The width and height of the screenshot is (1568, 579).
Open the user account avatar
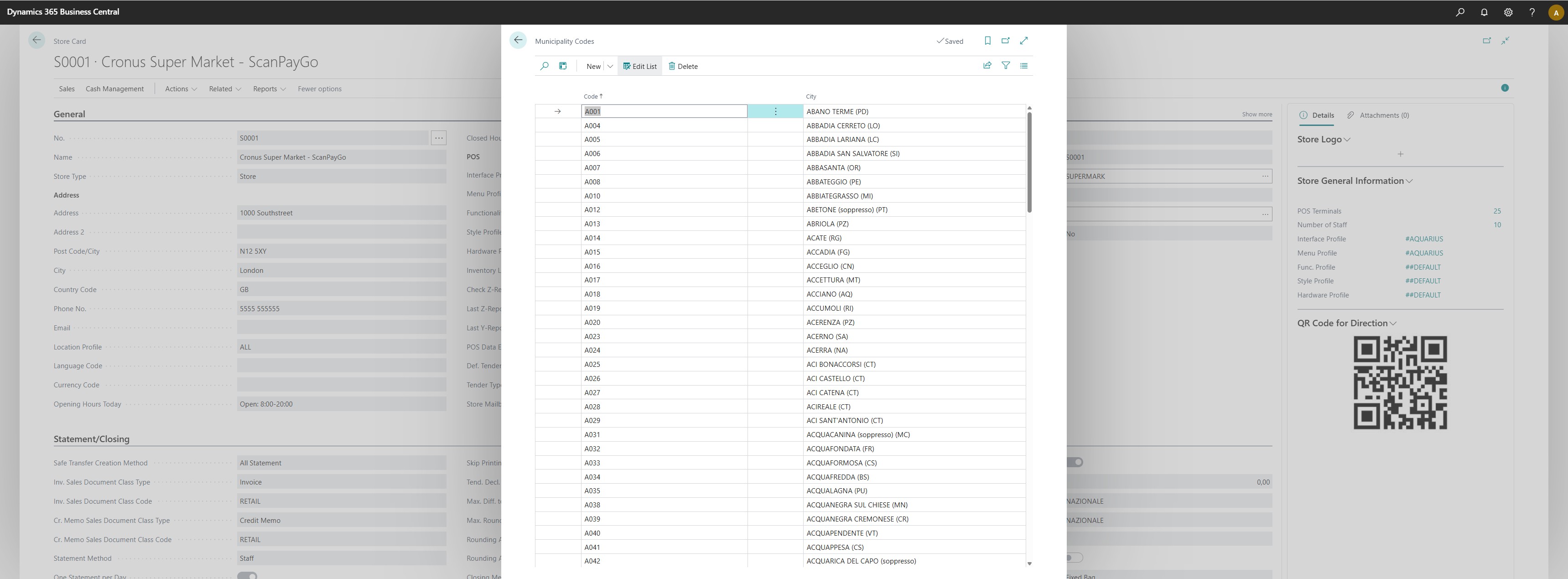[x=1556, y=13]
